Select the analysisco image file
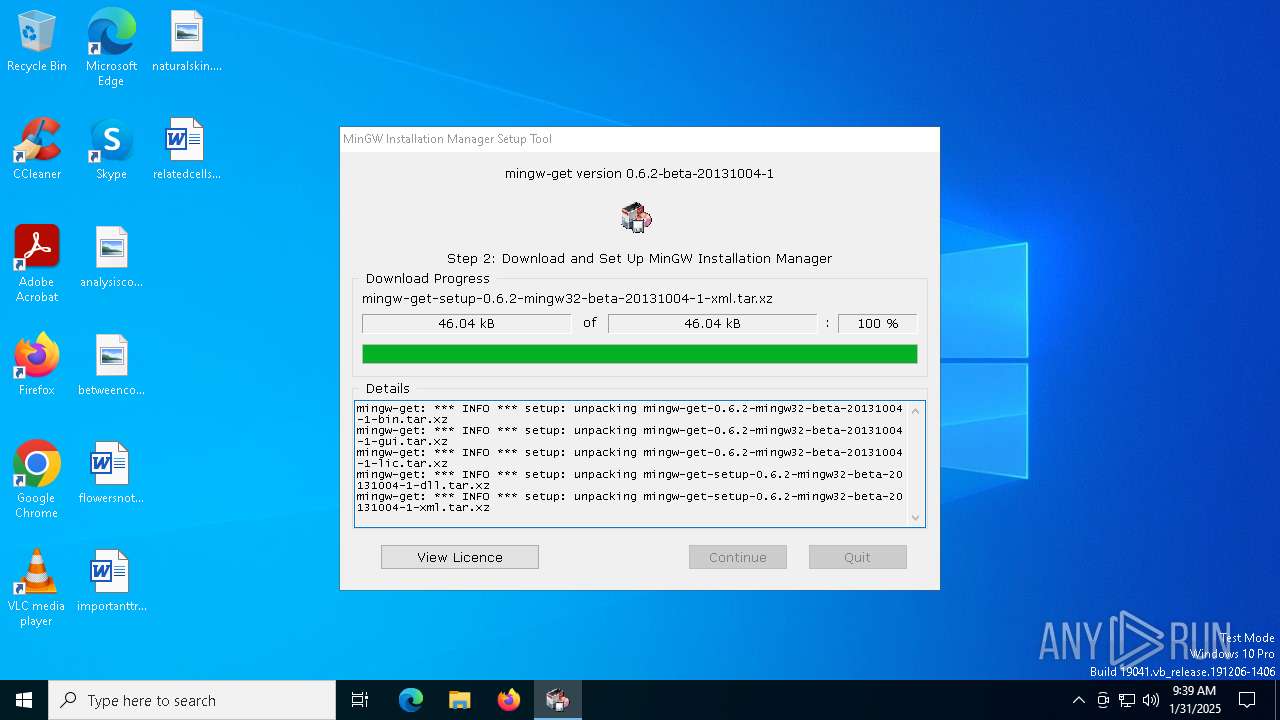This screenshot has height=720, width=1280. click(111, 258)
